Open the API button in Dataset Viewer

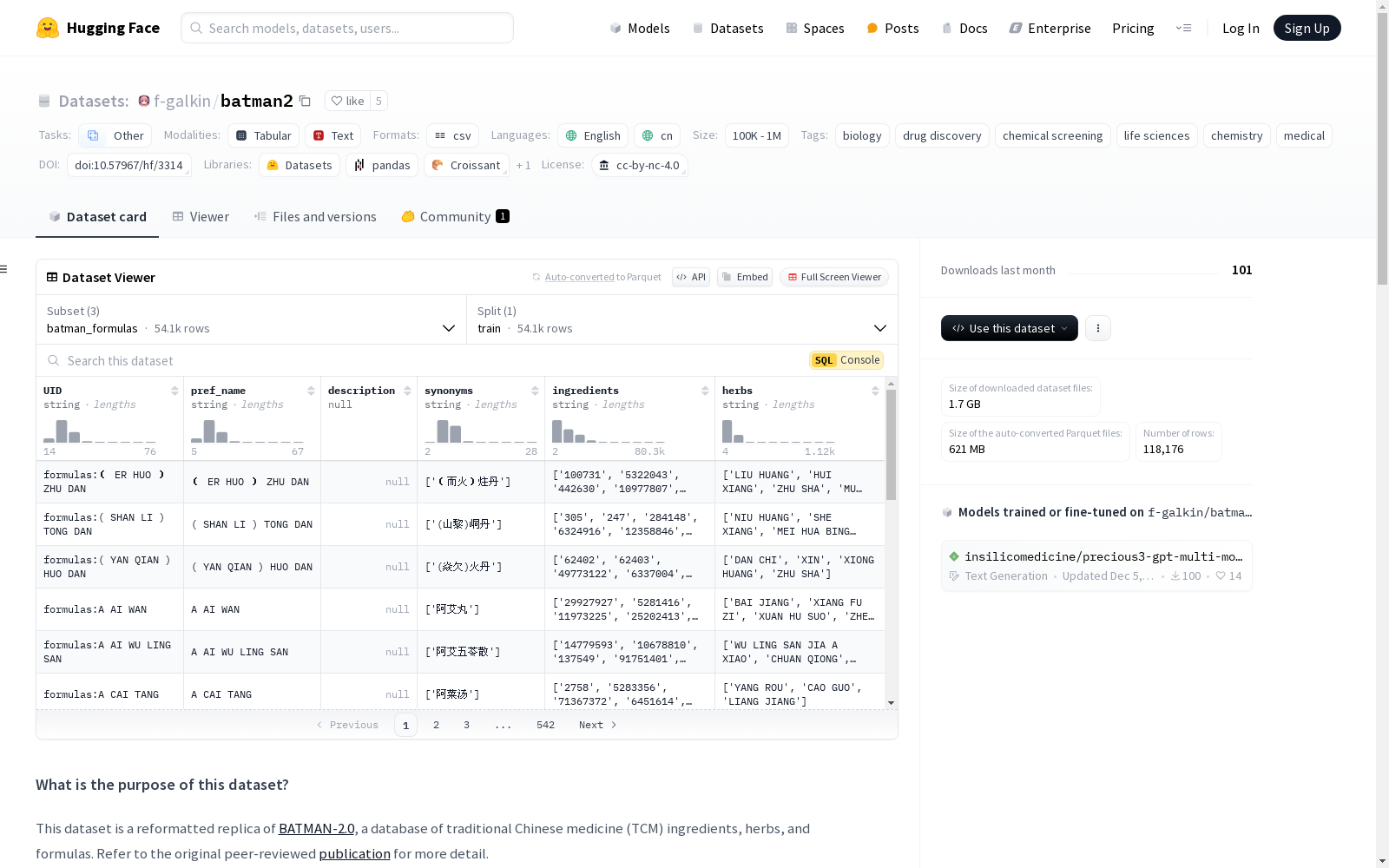(691, 277)
